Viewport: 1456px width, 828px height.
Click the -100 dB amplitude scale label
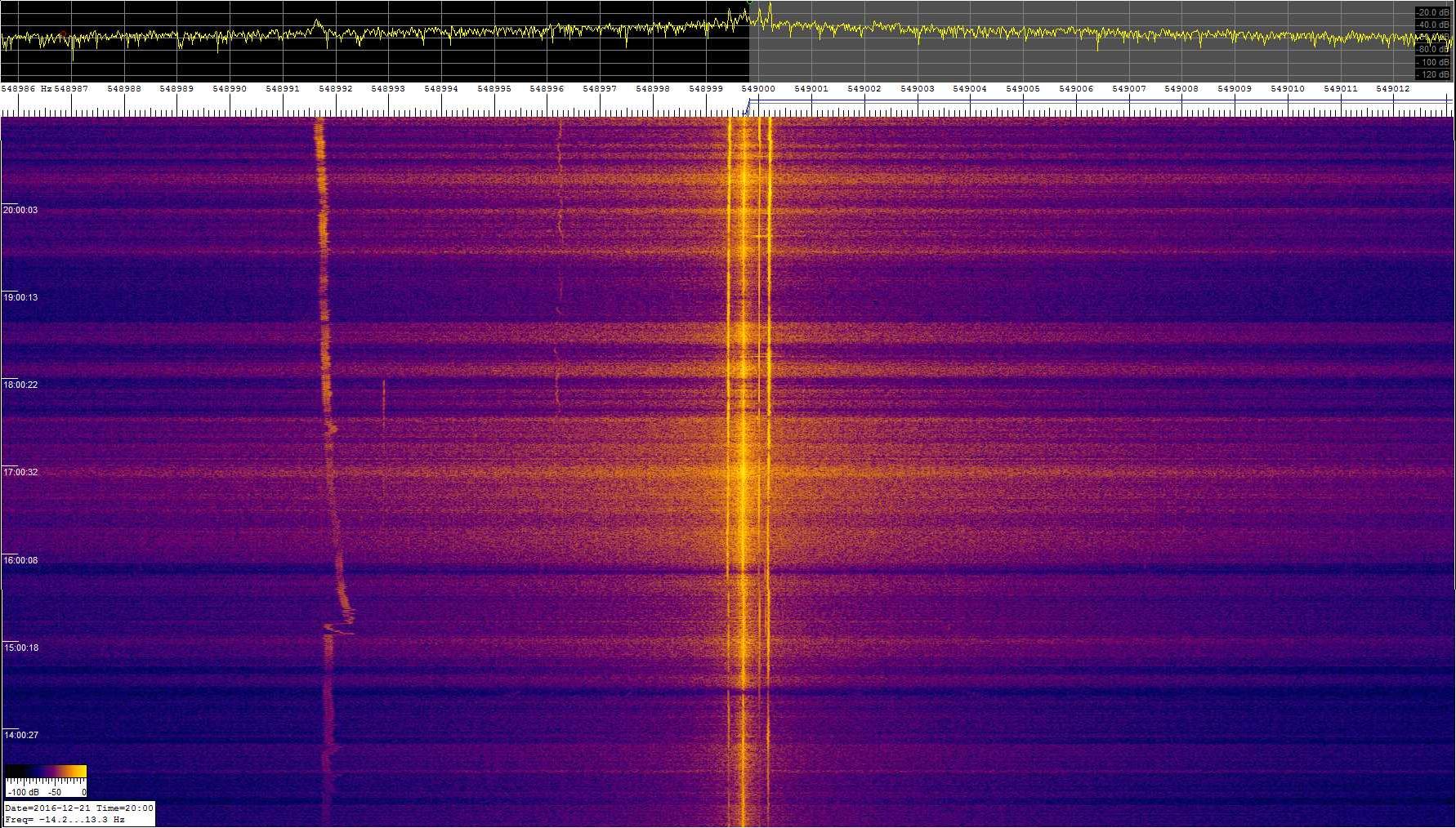(1433, 62)
